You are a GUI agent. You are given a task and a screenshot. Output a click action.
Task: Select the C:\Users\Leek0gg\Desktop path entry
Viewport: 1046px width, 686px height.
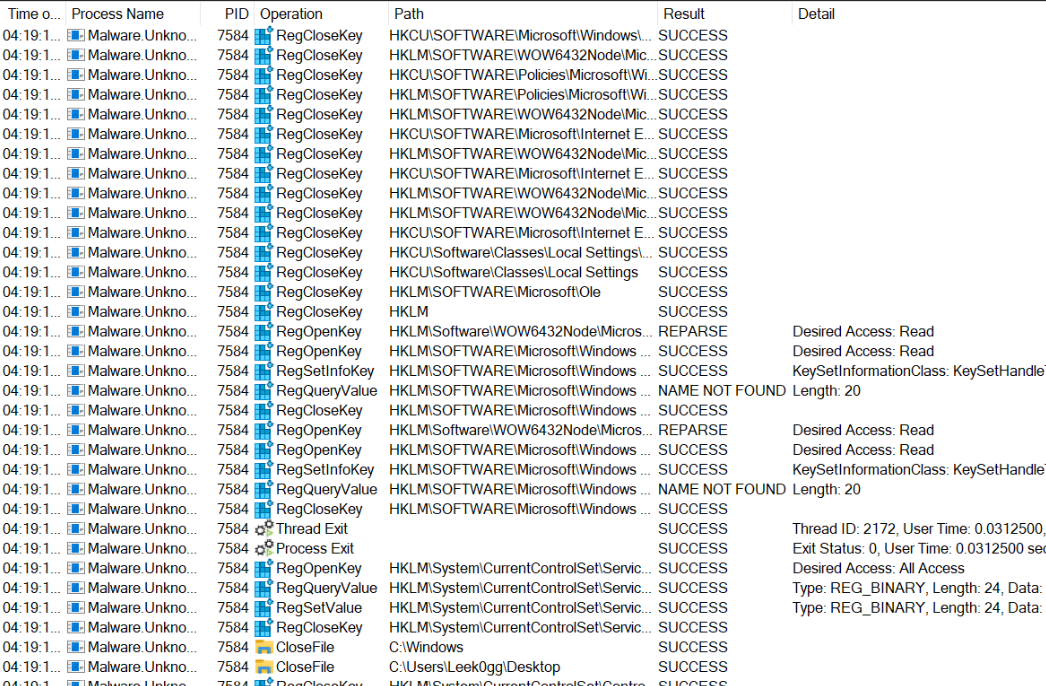tap(474, 667)
